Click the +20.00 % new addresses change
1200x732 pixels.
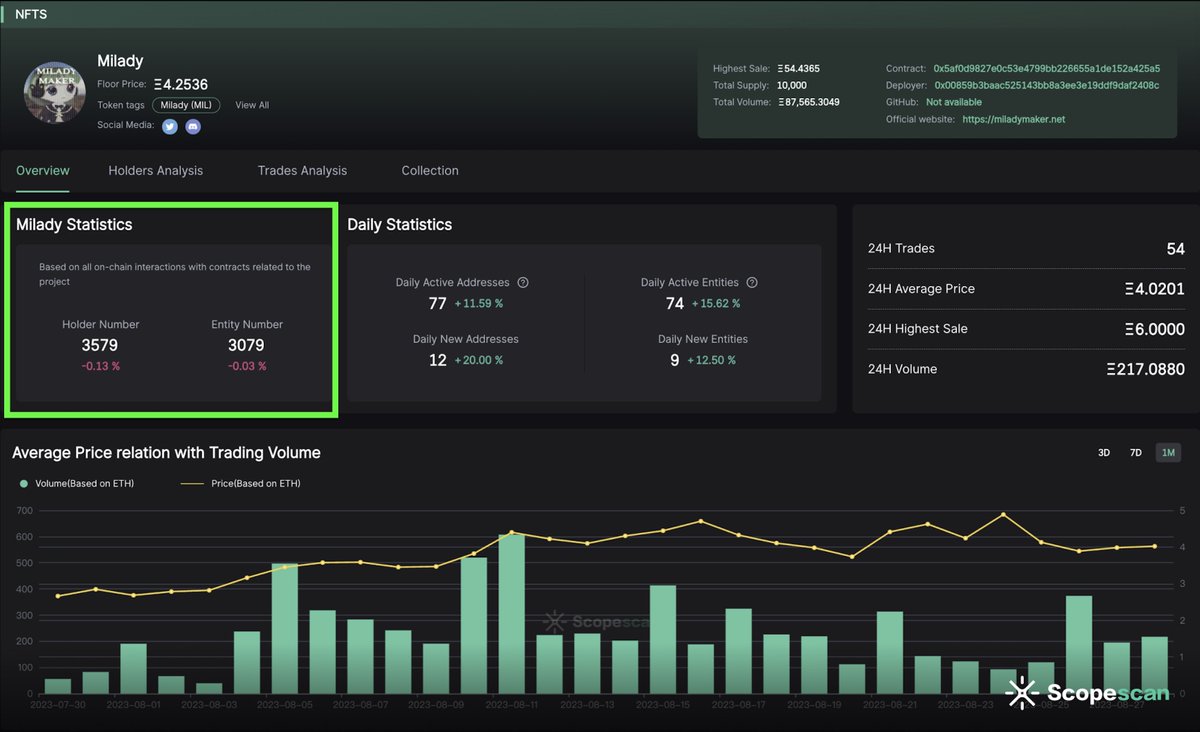479,360
